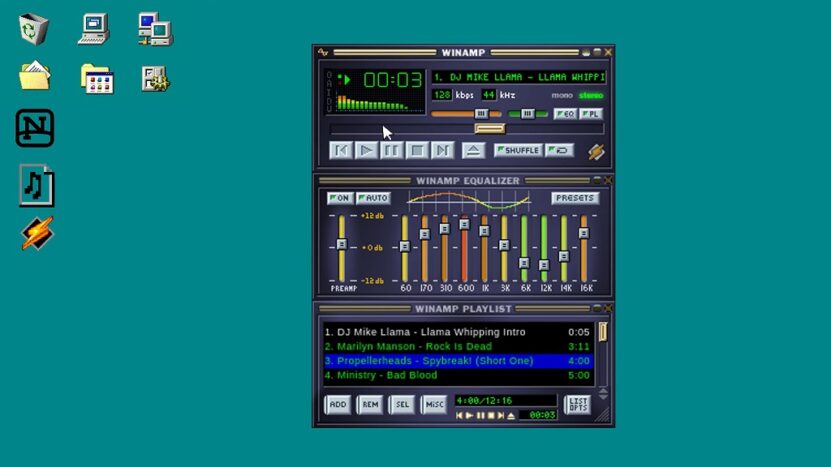Viewport: 831px width, 467px height.
Task: Toggle the EQ window button
Action: 565,114
